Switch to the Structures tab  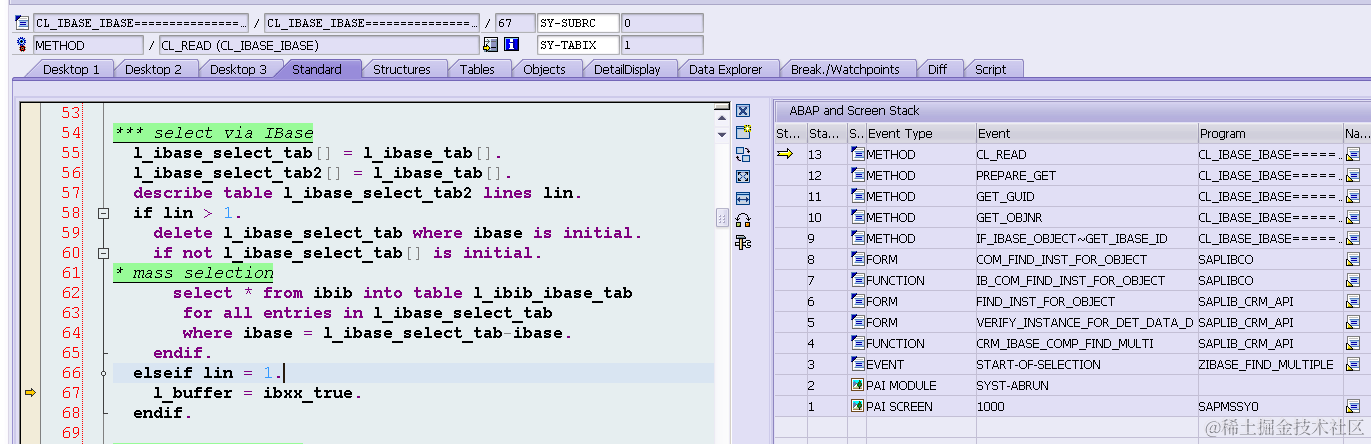tap(402, 69)
